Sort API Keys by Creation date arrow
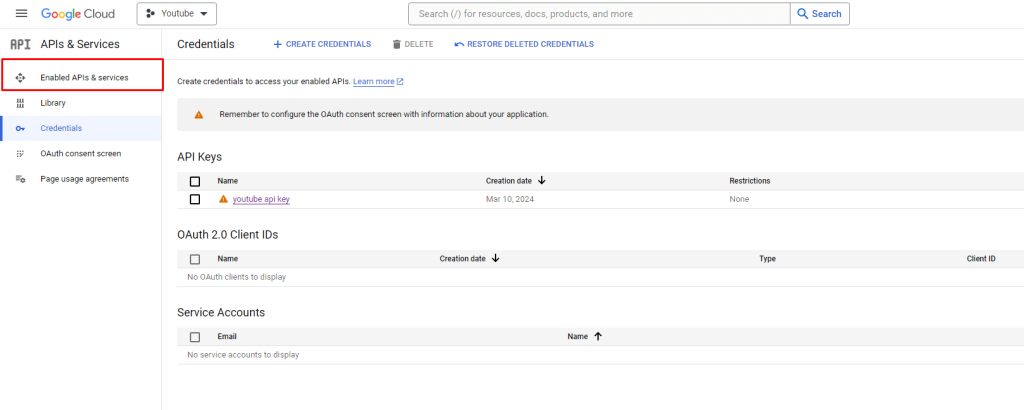Screen dimensions: 1024x410 pos(541,181)
